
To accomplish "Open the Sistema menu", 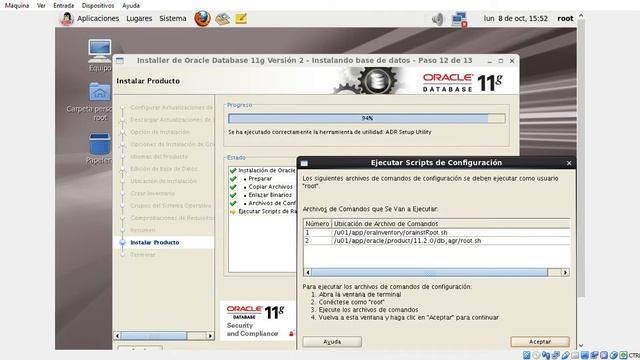I will (173, 18).
